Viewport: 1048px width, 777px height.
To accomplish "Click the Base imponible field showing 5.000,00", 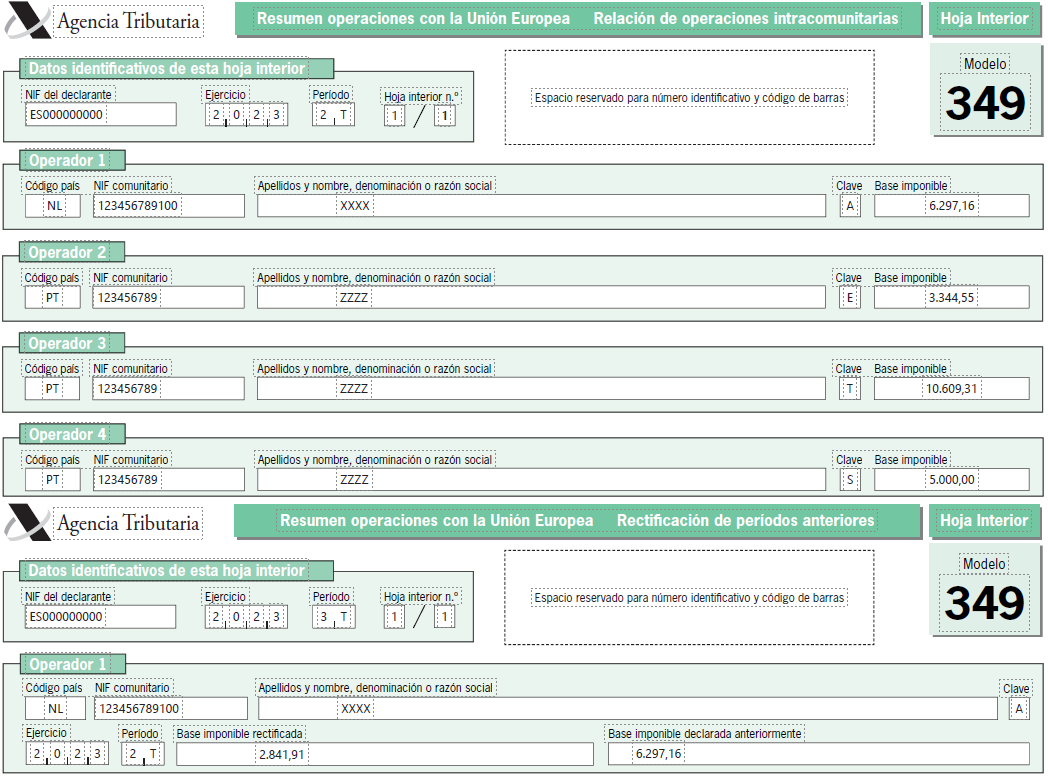I will point(951,480).
